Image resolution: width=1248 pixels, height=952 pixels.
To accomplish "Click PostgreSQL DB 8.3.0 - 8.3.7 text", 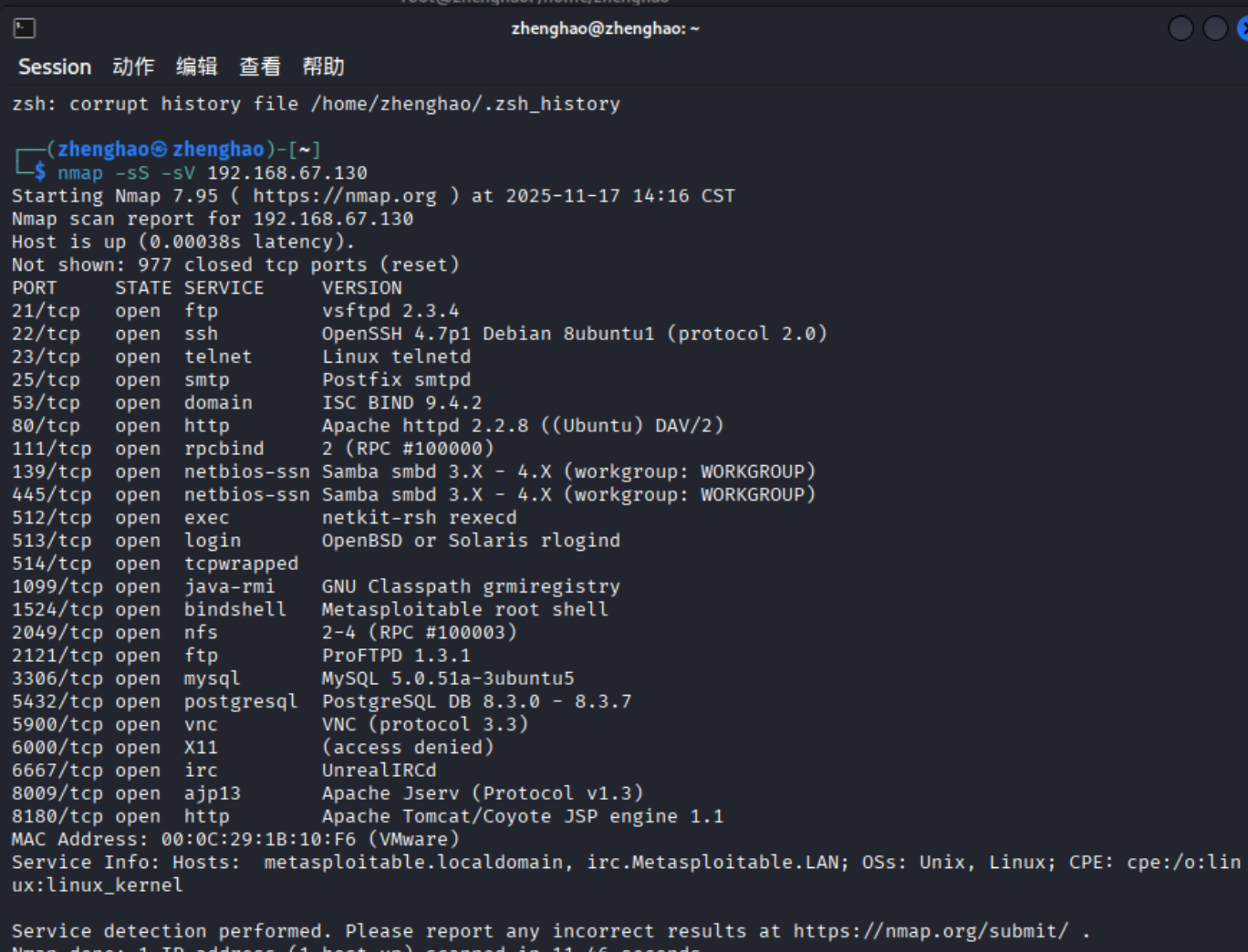I will tap(477, 701).
